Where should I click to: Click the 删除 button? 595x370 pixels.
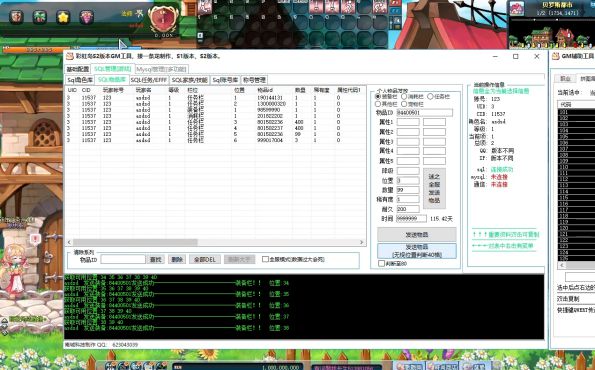177,260
